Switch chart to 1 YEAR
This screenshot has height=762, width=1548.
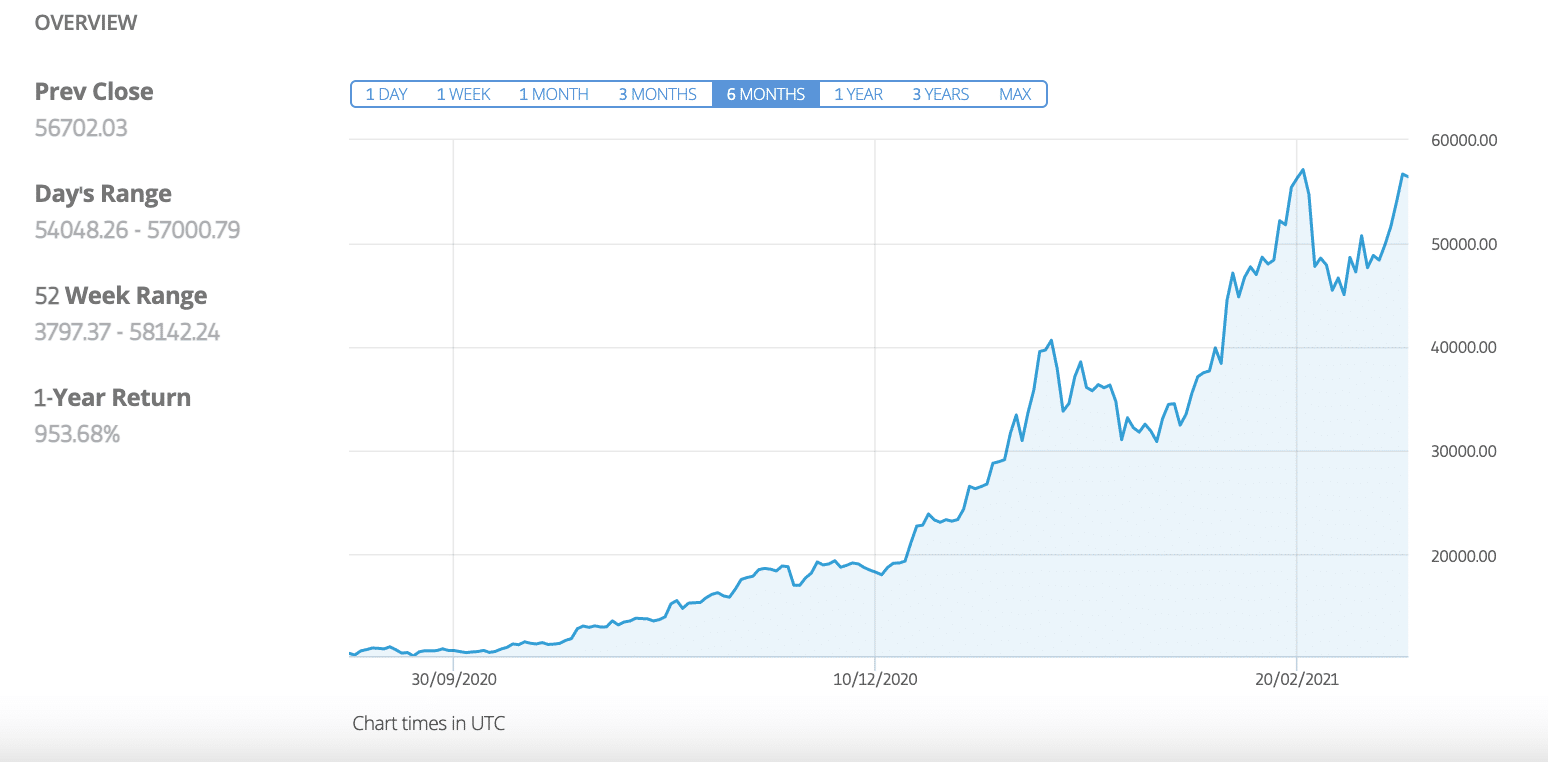pyautogui.click(x=858, y=94)
